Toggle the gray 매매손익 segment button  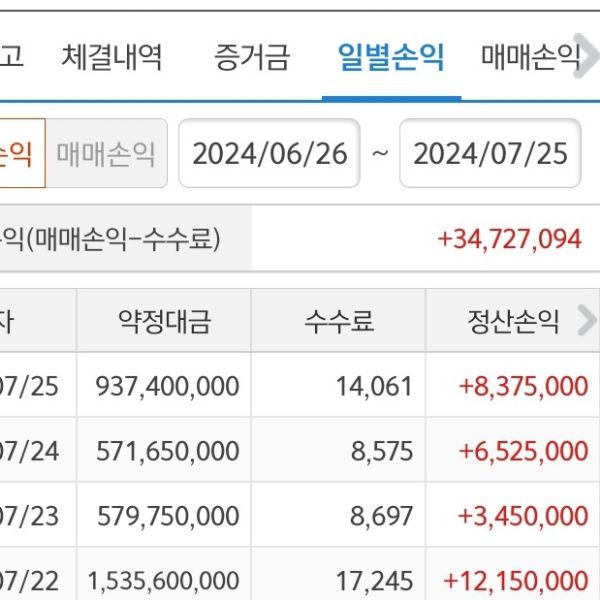106,154
